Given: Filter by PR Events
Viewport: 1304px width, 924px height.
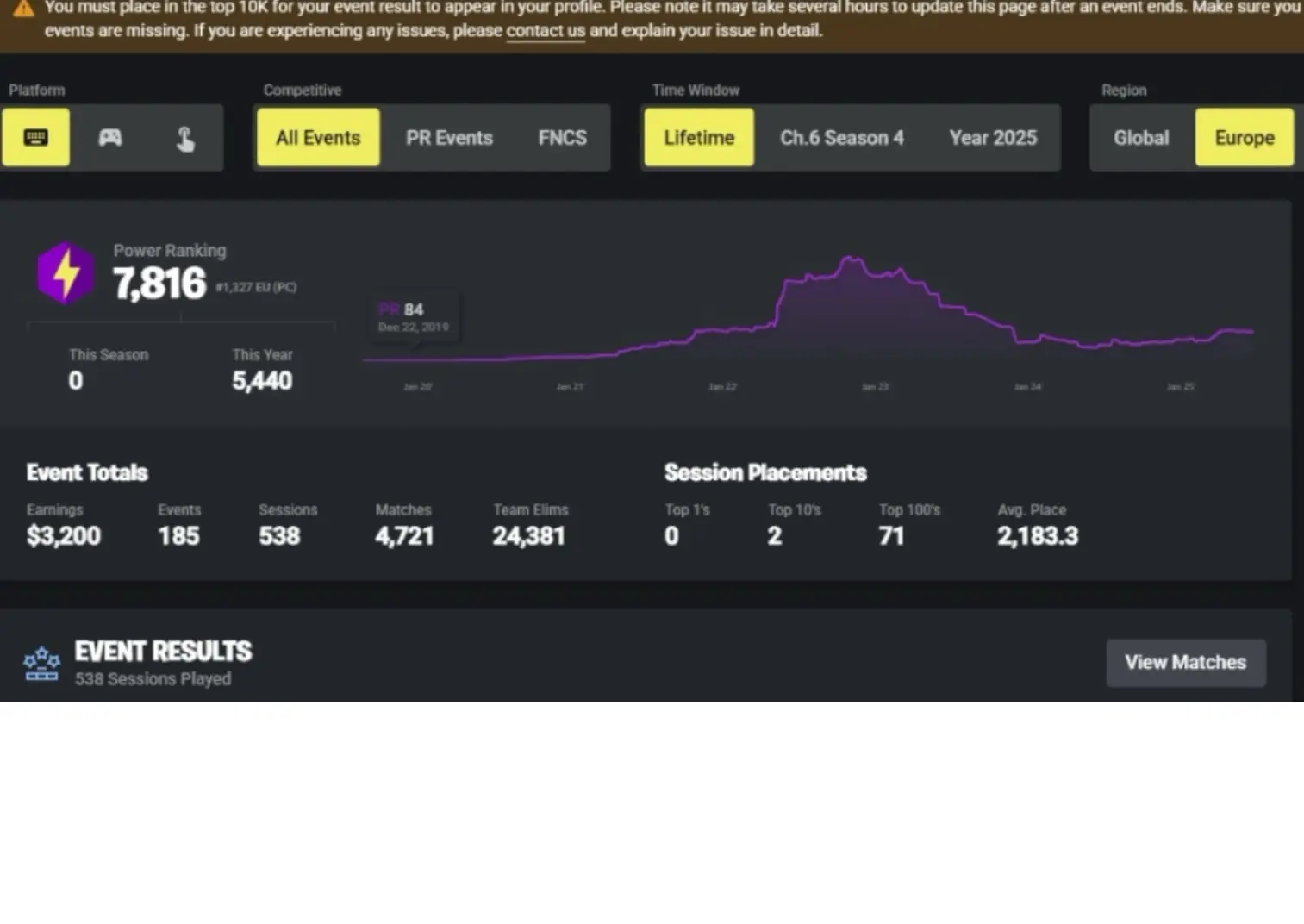Looking at the screenshot, I should coord(449,138).
